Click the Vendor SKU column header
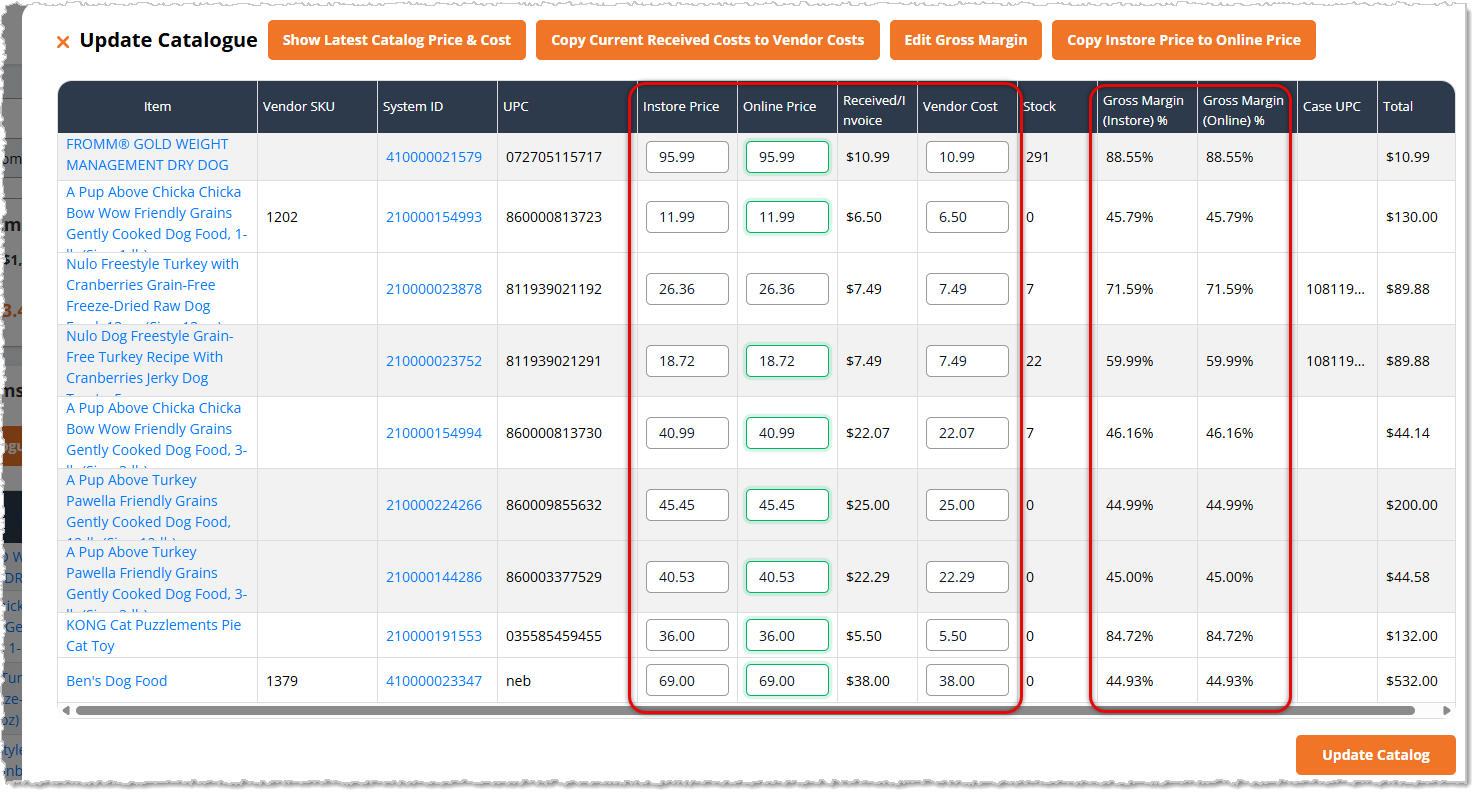The width and height of the screenshot is (1478, 799). (x=317, y=107)
